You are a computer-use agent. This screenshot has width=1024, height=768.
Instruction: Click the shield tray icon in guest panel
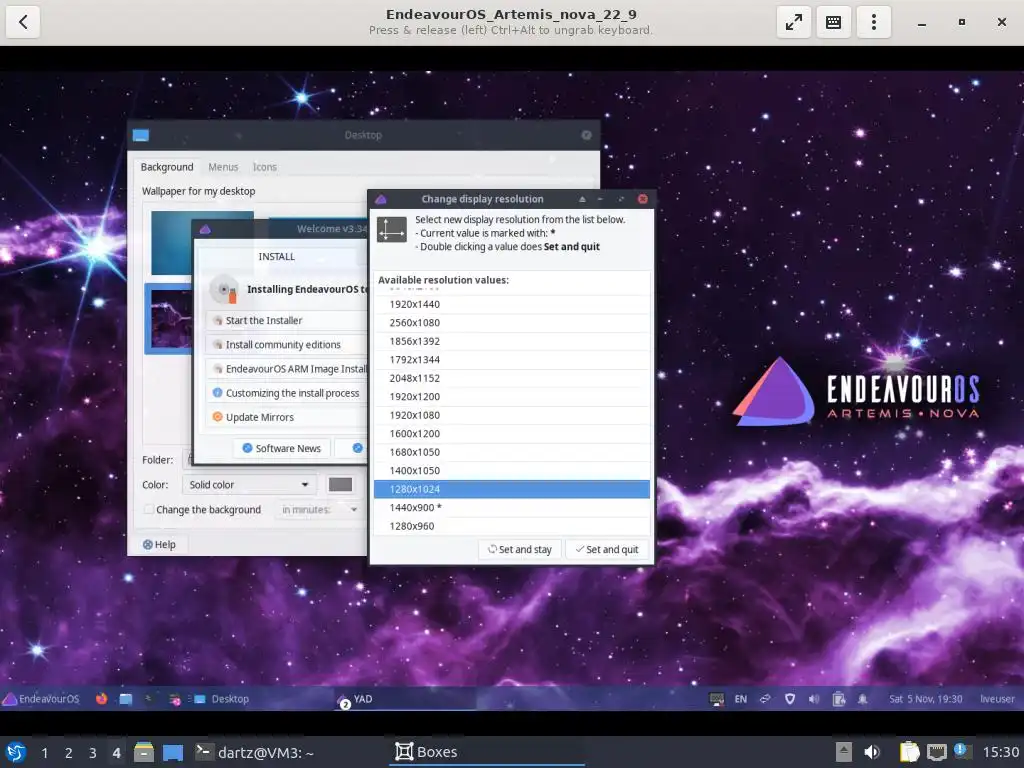[790, 699]
